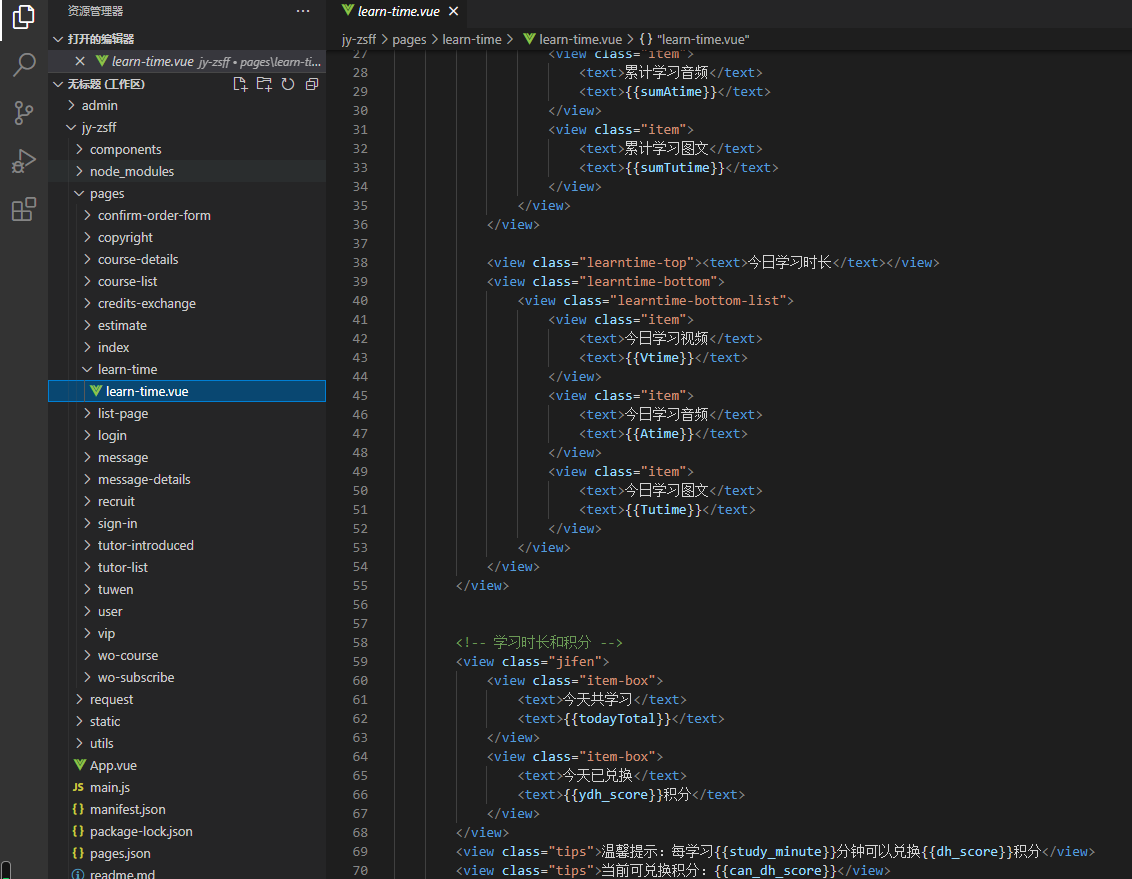This screenshot has height=879, width=1132.
Task: Collapse all folders in explorer
Action: coord(312,84)
